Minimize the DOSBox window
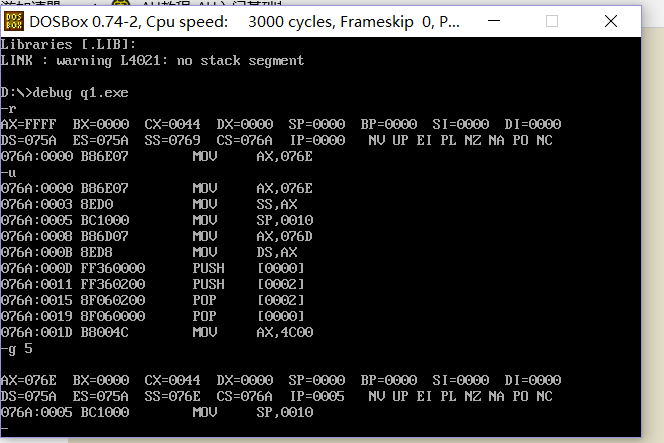This screenshot has width=664, height=443. pos(494,21)
